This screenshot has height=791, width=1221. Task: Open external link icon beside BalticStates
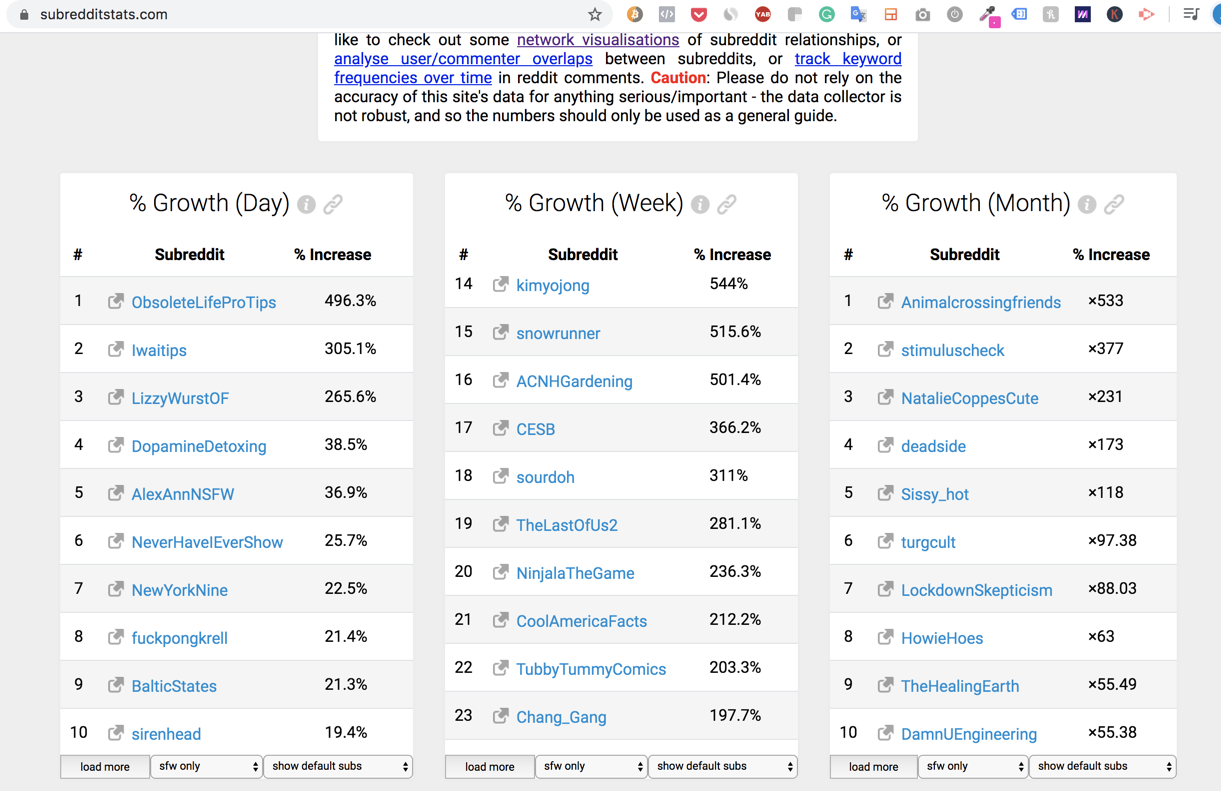pos(116,685)
